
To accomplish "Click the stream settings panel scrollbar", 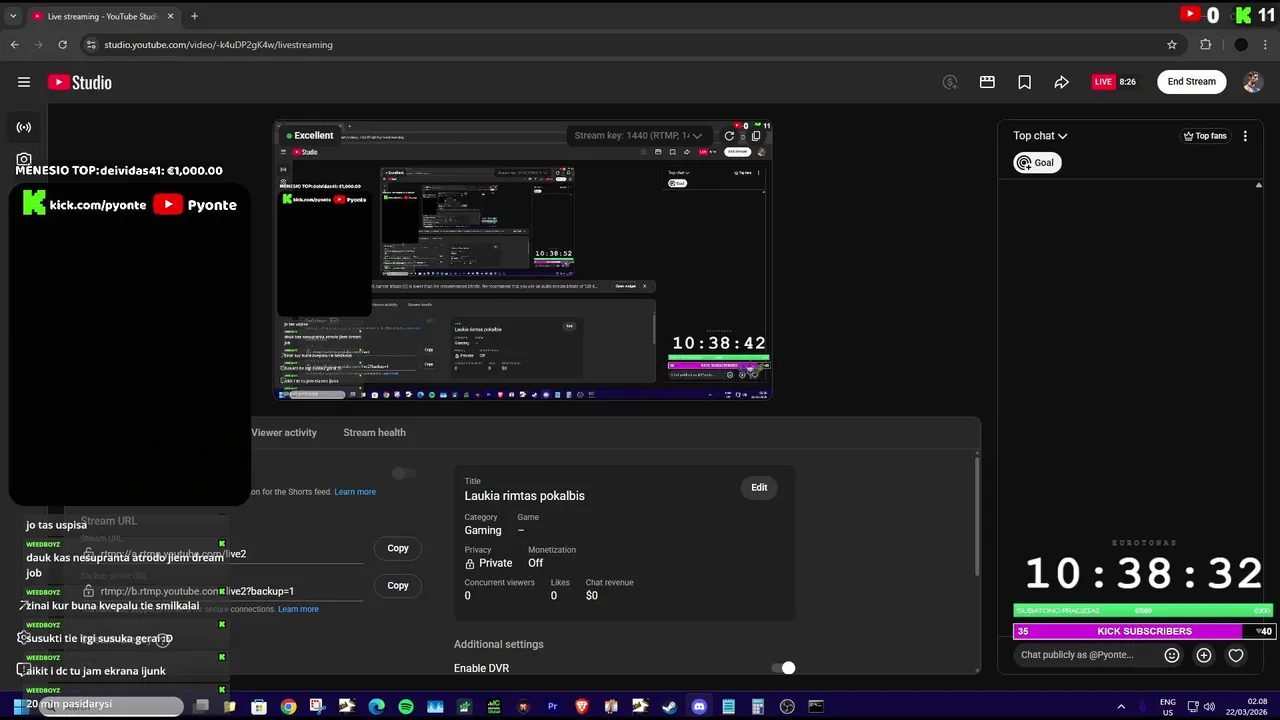I will pos(977,515).
